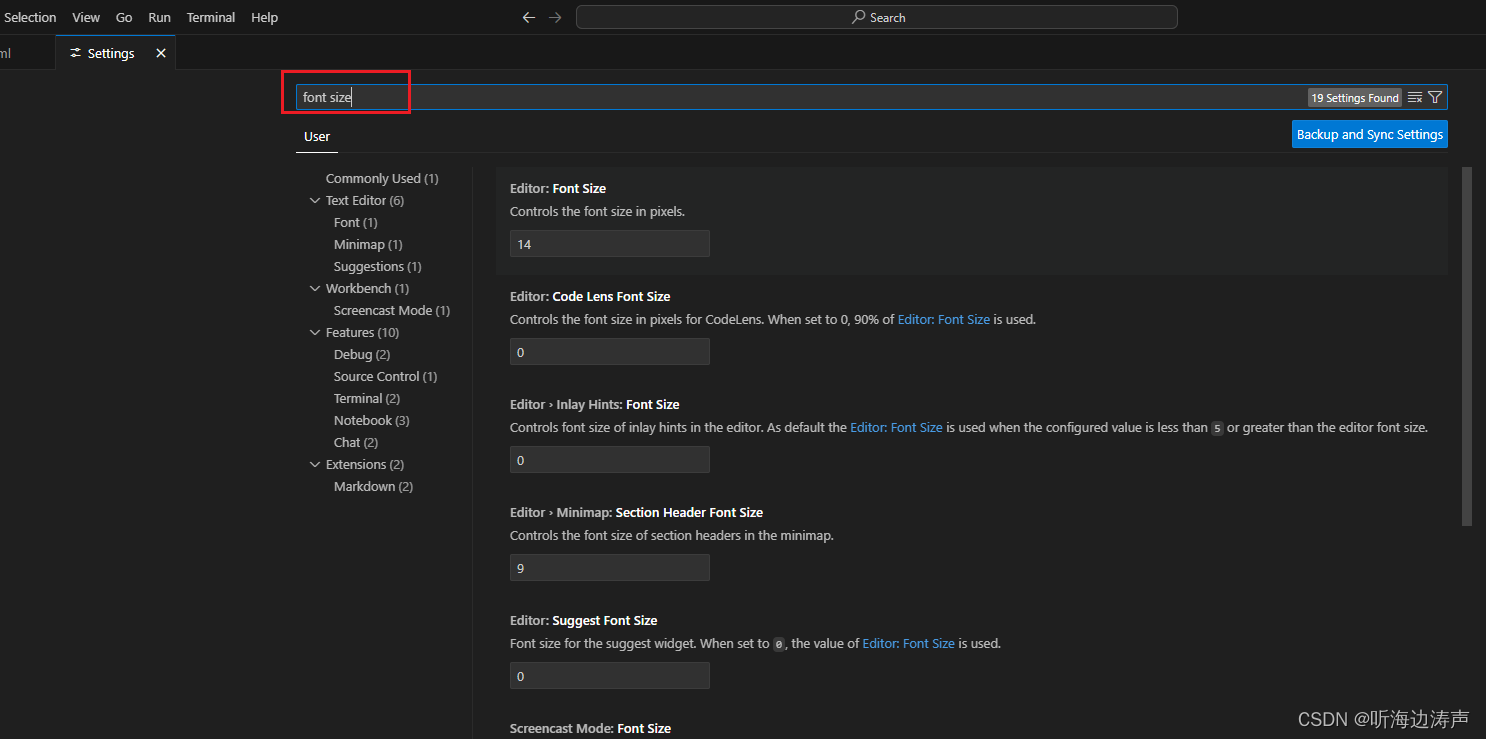
Task: Open the Selection menu
Action: click(x=30, y=17)
